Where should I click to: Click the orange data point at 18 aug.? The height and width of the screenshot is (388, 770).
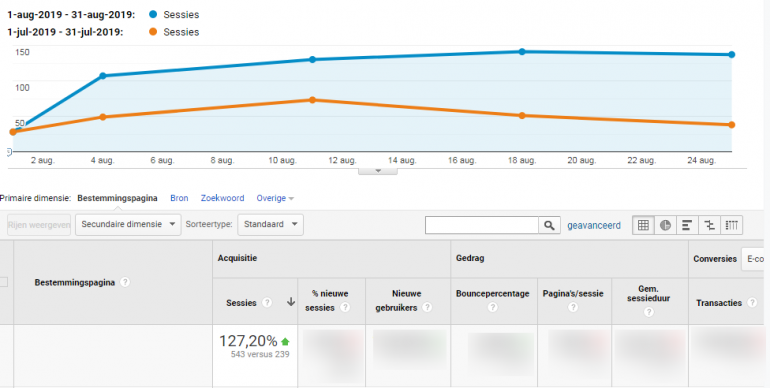(x=522, y=115)
